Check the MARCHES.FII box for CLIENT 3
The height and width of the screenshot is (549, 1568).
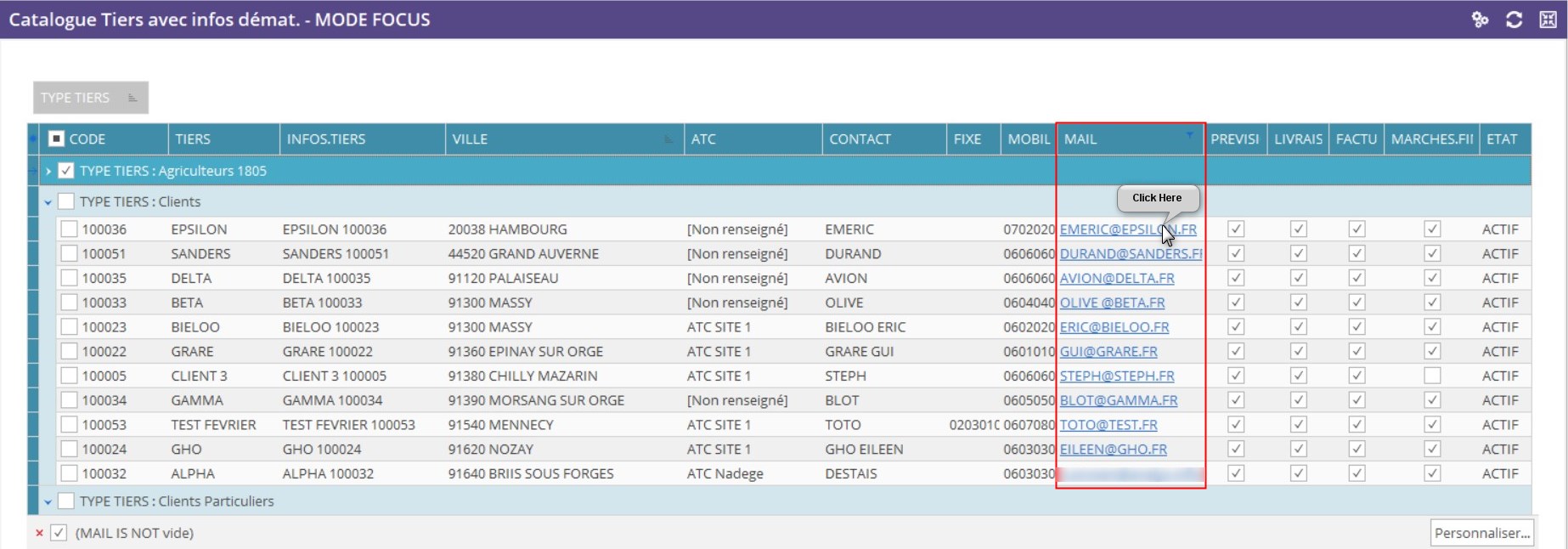[x=1432, y=376]
